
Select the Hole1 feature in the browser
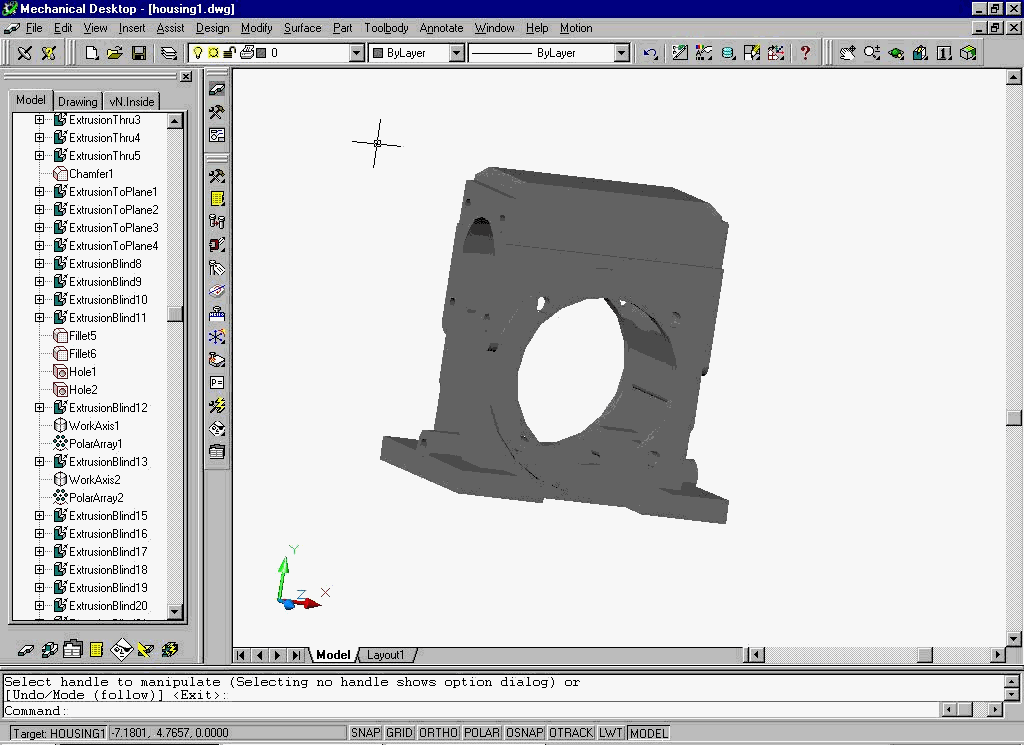click(x=83, y=372)
